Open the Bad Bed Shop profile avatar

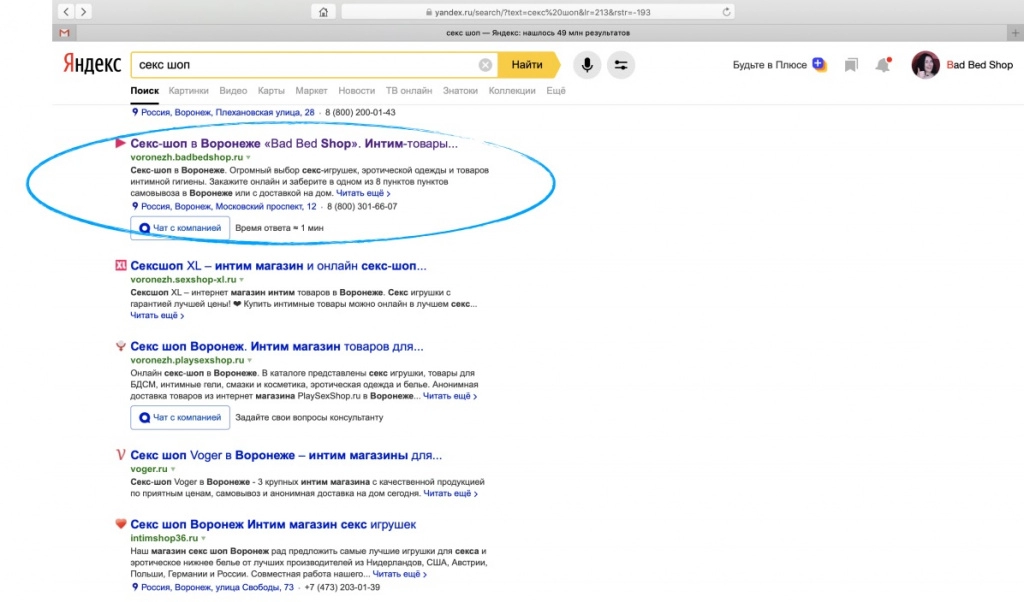tap(925, 65)
